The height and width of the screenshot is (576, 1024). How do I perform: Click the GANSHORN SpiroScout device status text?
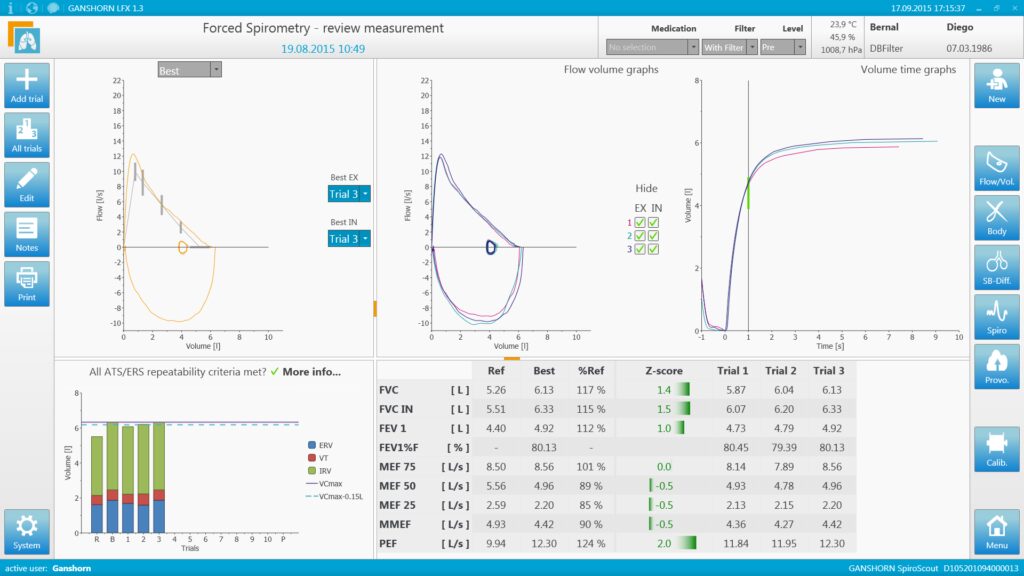pyautogui.click(x=933, y=568)
